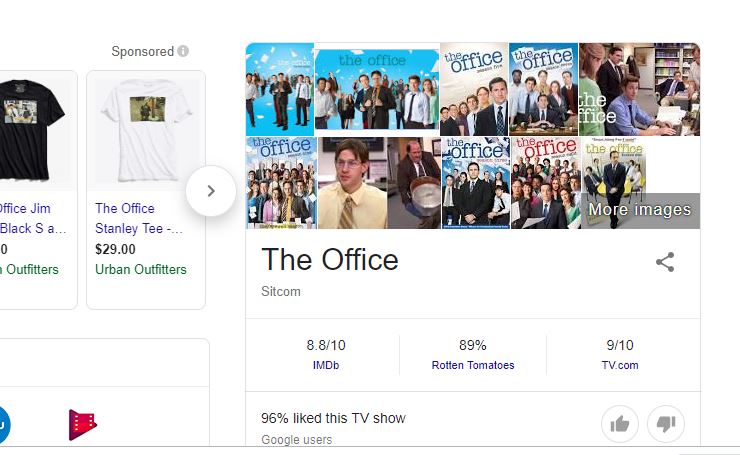740x455 pixels.
Task: Open the TV.com rating link
Action: 620,365
